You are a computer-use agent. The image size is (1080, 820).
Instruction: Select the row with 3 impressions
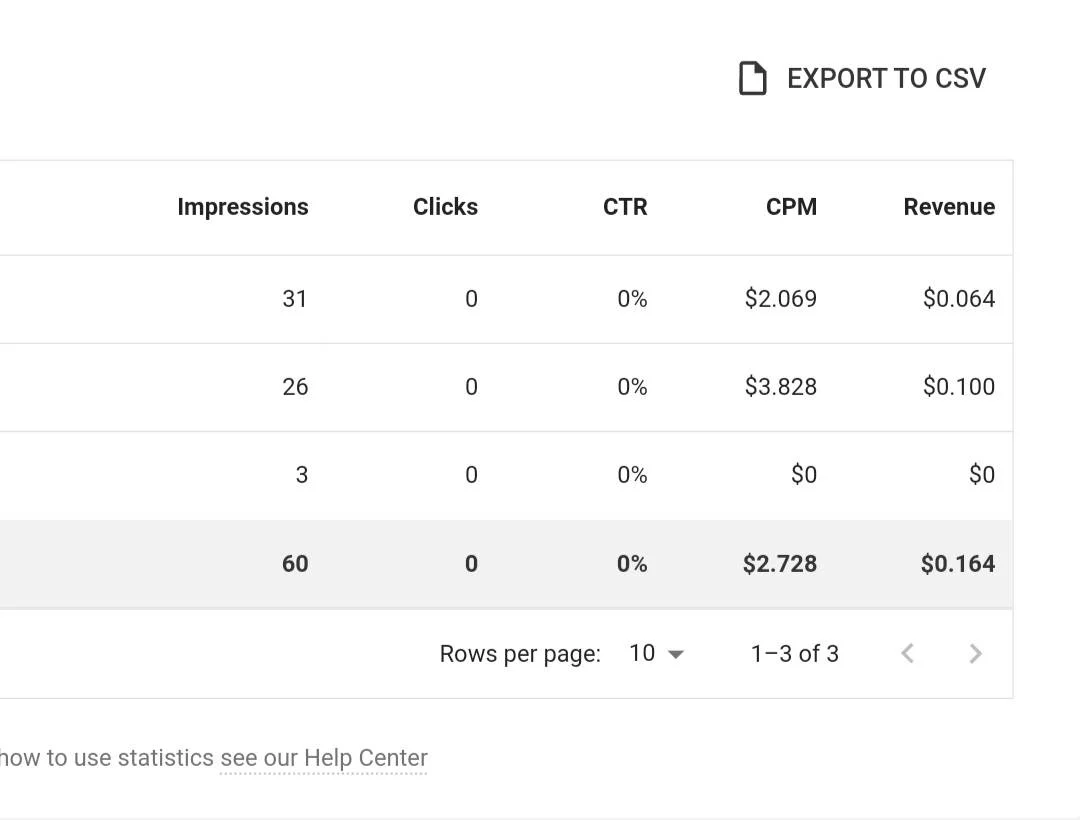click(506, 475)
